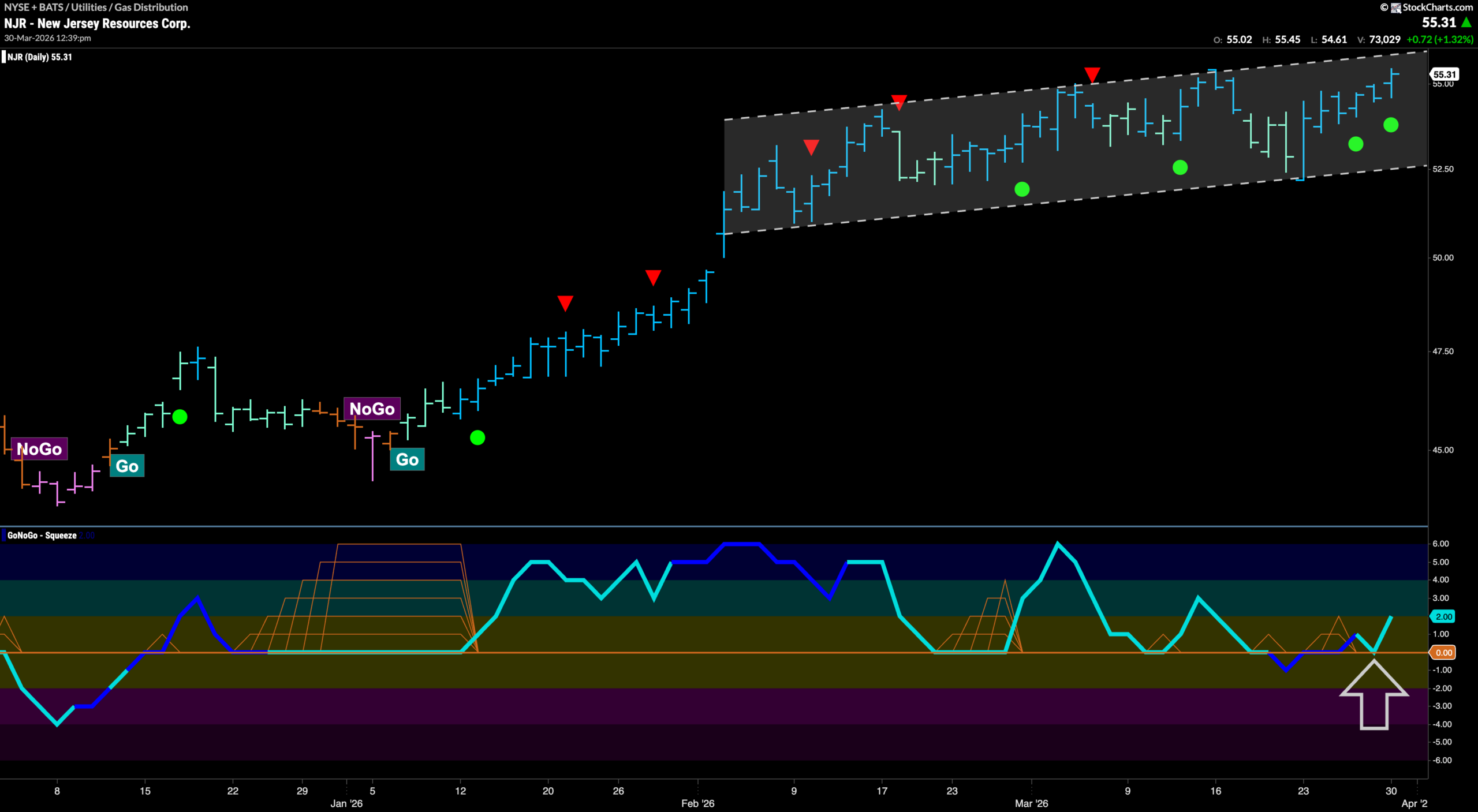
Task: Click the cyan 2.00 squeeze value tag
Action: (1443, 616)
